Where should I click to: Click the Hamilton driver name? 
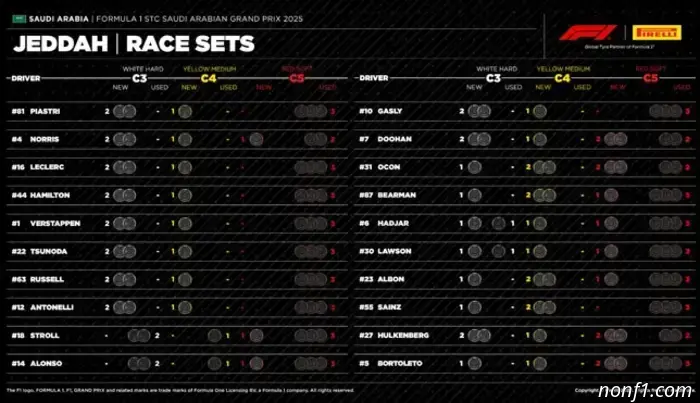pos(51,195)
